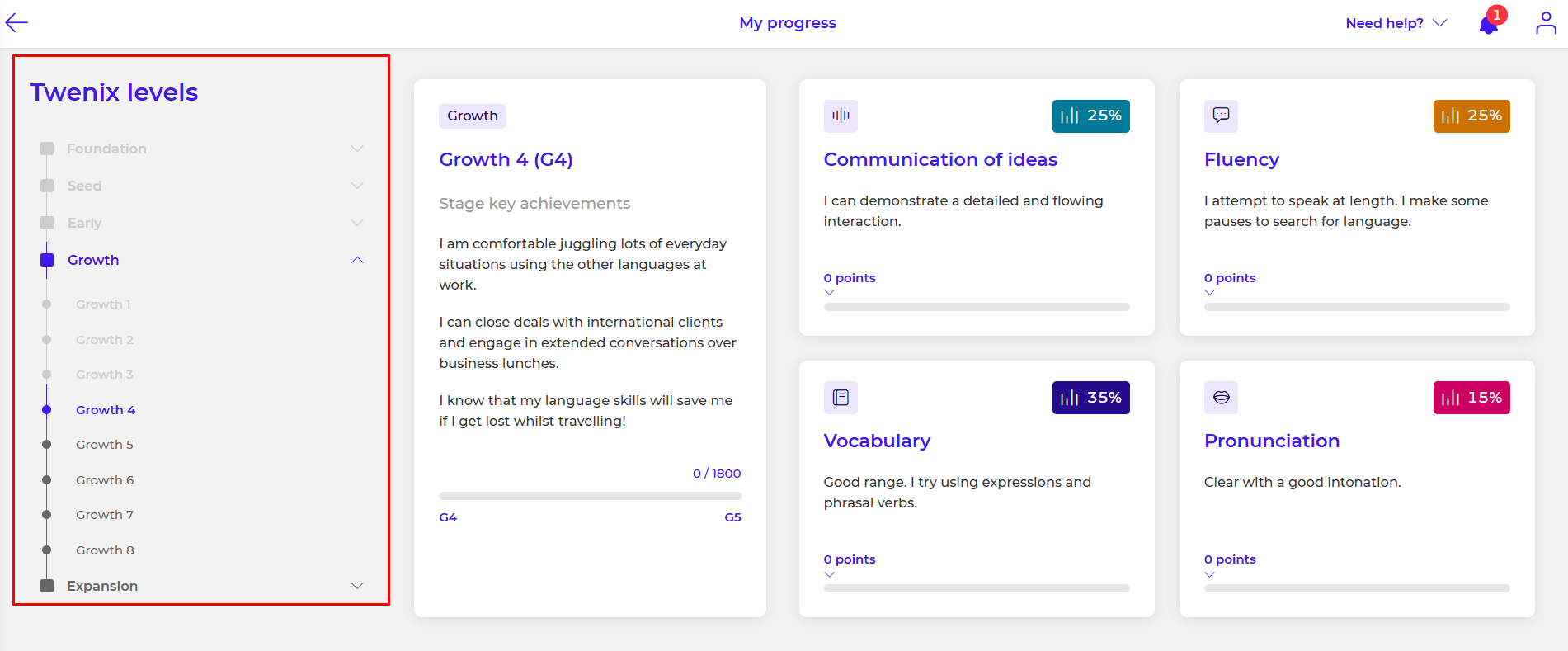
Task: Click the Pronunciation 0 points link
Action: tap(1229, 559)
